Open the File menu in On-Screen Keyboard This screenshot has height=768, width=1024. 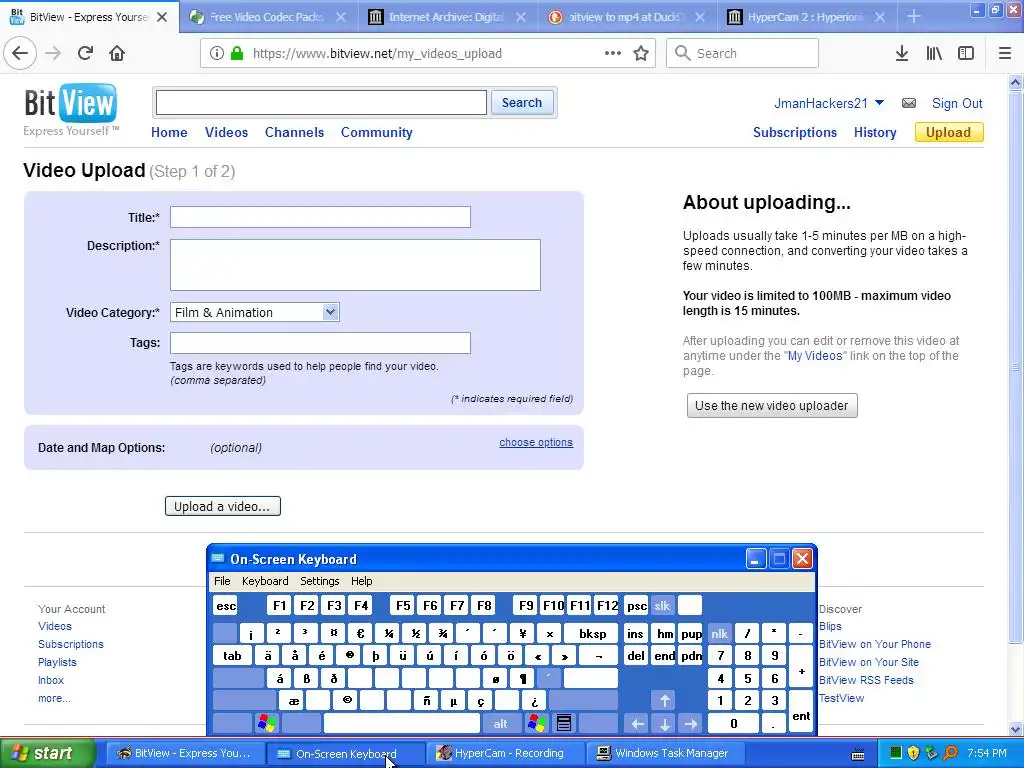[222, 581]
